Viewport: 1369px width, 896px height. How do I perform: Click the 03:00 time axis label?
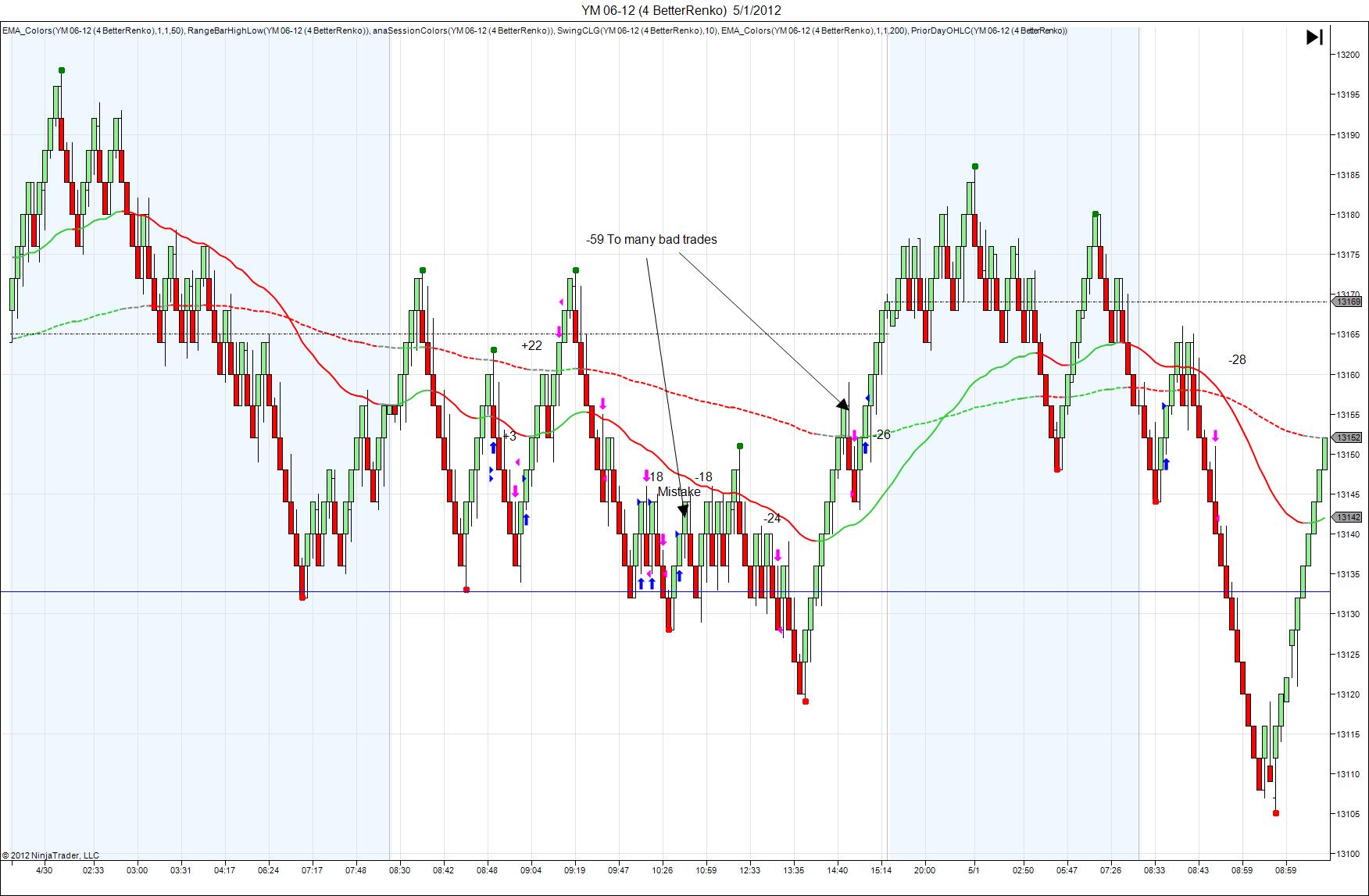click(x=137, y=870)
